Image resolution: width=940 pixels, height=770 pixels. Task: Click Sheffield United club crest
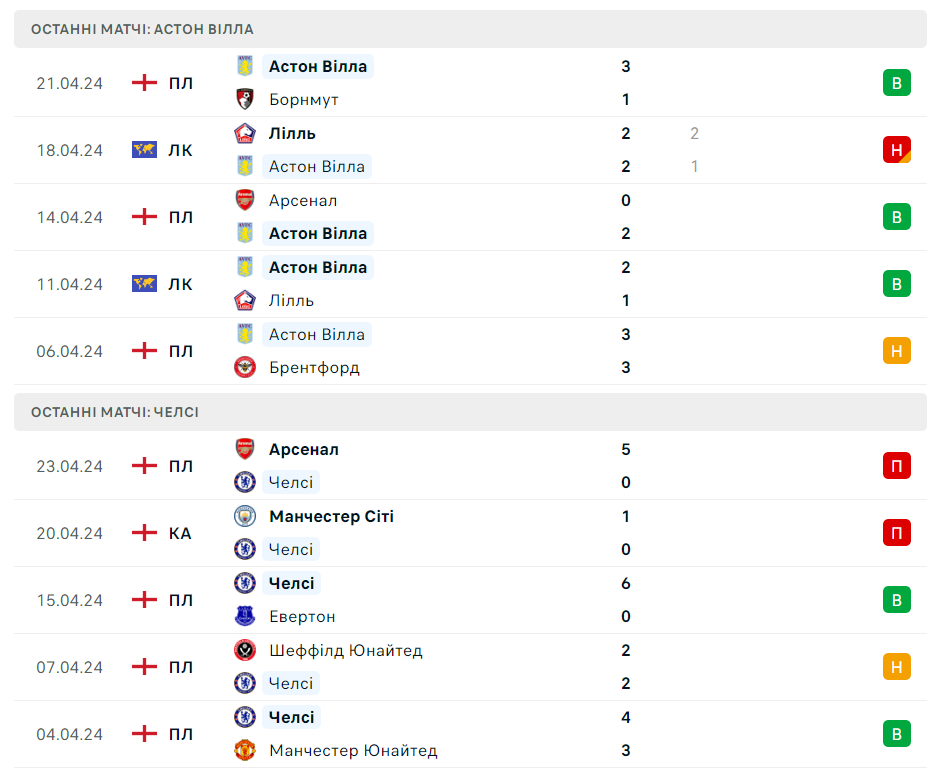coord(245,650)
